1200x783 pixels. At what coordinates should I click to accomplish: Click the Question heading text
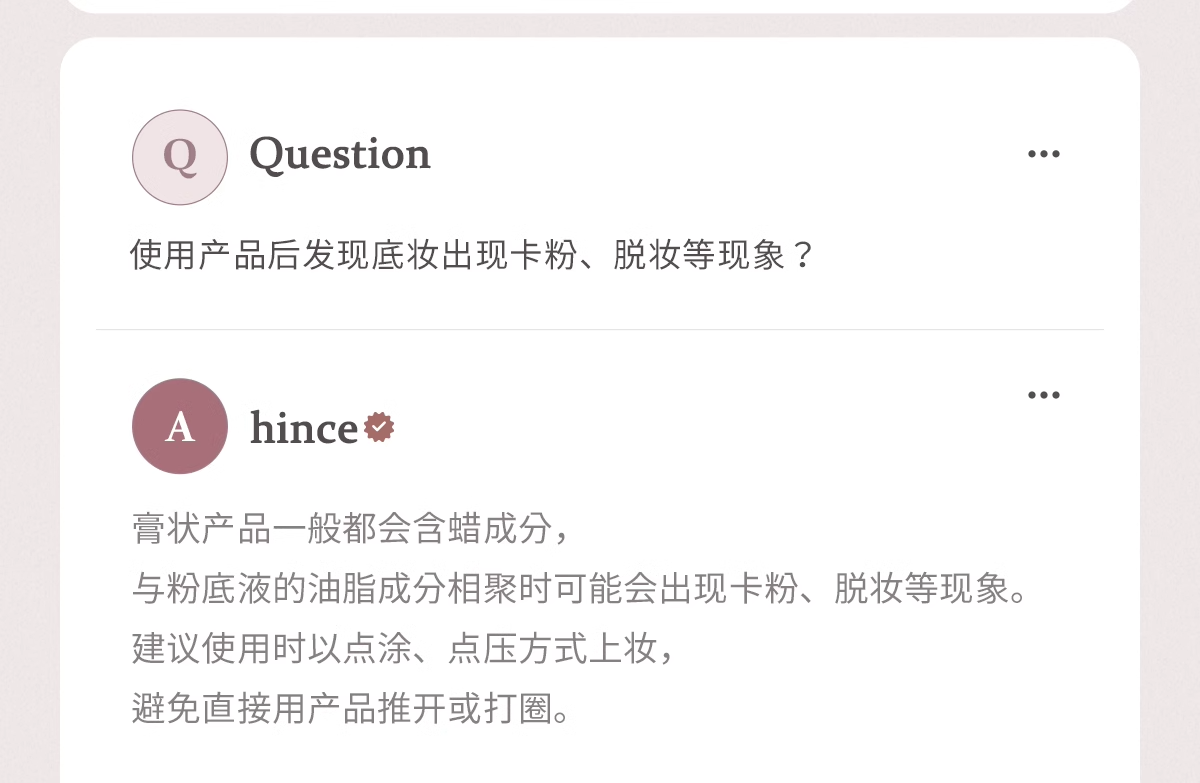(340, 154)
